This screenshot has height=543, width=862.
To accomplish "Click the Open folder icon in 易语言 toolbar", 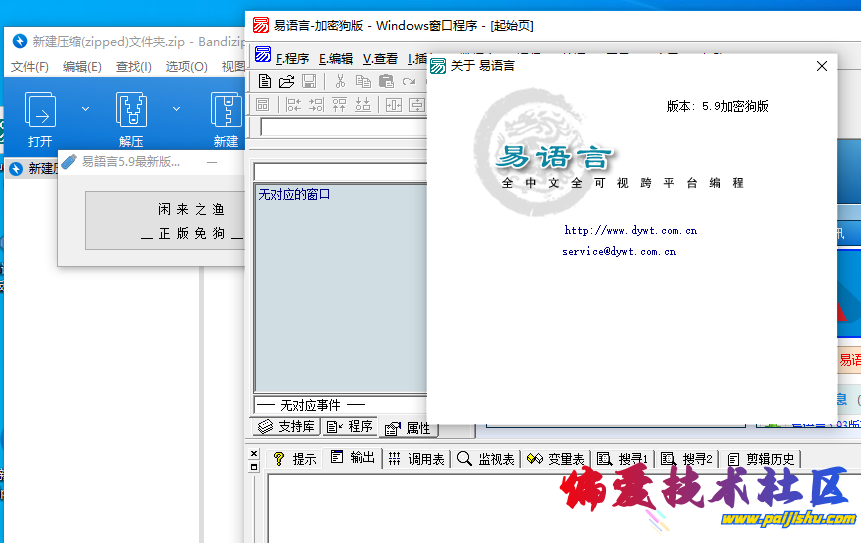I will point(286,81).
